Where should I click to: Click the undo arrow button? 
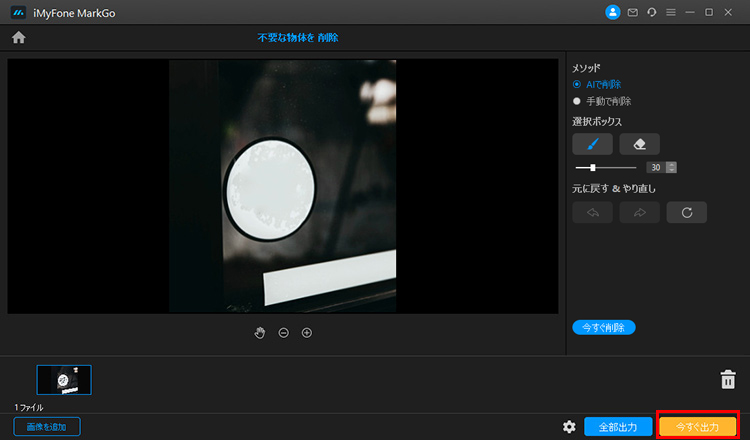coord(592,212)
